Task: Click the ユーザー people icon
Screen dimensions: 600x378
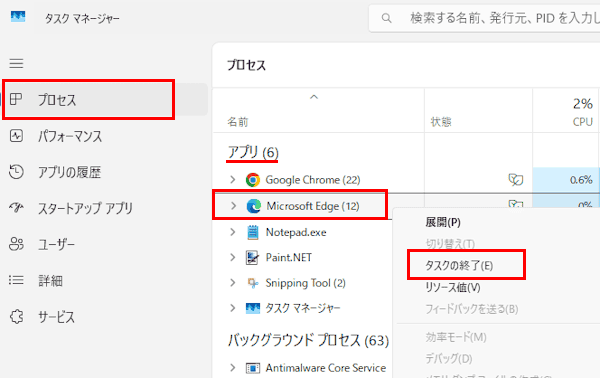Action: point(16,244)
